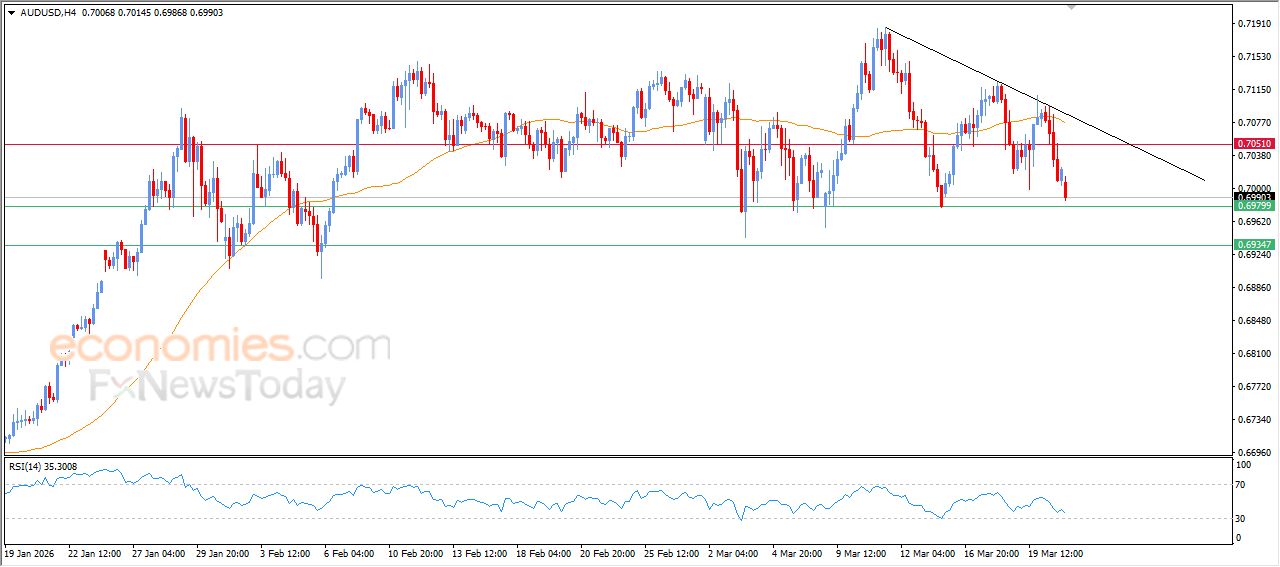Click the 27 Jan 04:00 time label
1280x567 pixels.
point(159,553)
